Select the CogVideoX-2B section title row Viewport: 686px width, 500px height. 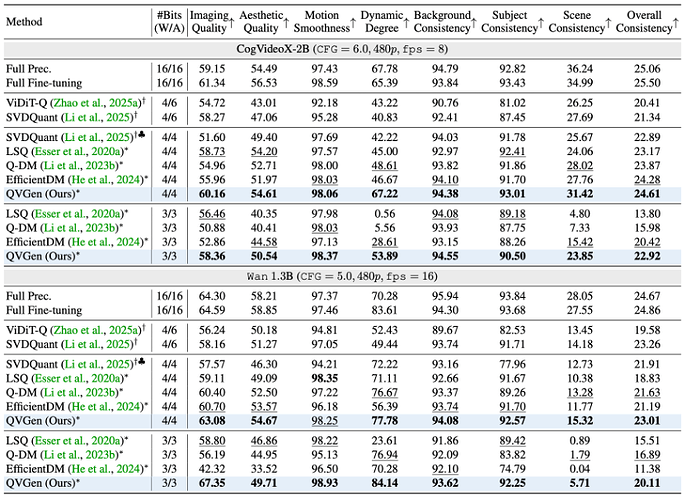click(x=342, y=49)
